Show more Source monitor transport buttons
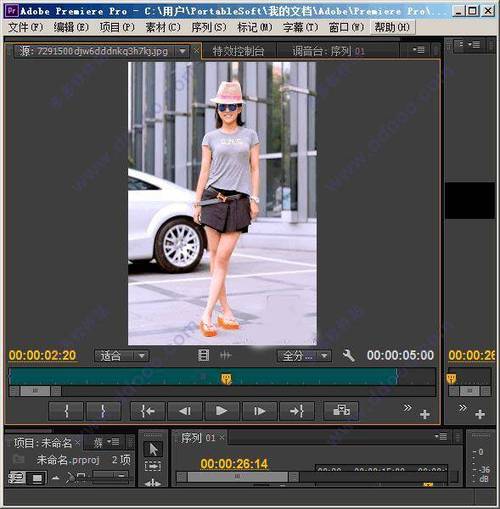 (407, 408)
